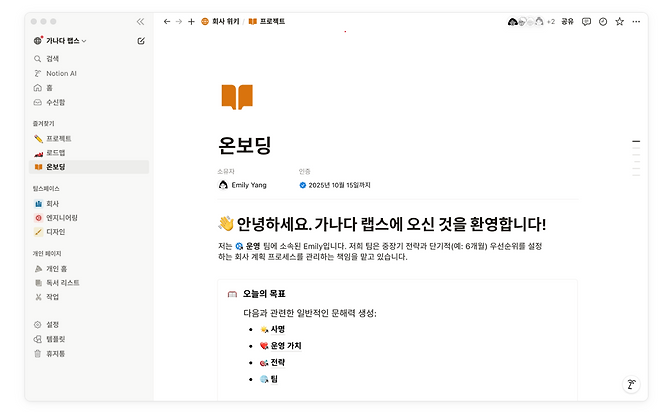
Task: Click the 공유 share button
Action: pyautogui.click(x=567, y=21)
